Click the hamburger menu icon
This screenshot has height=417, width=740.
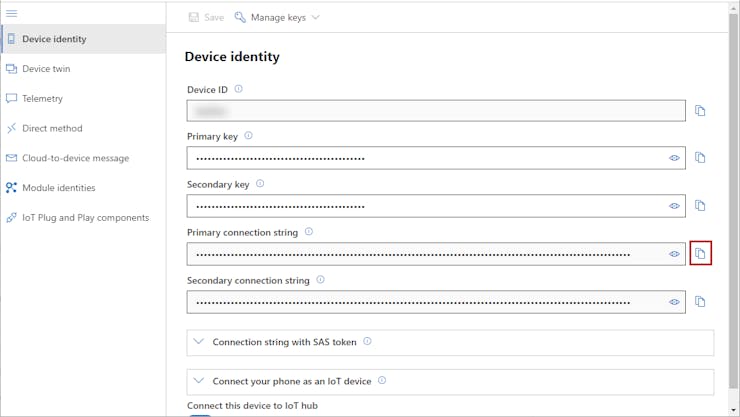coord(12,13)
